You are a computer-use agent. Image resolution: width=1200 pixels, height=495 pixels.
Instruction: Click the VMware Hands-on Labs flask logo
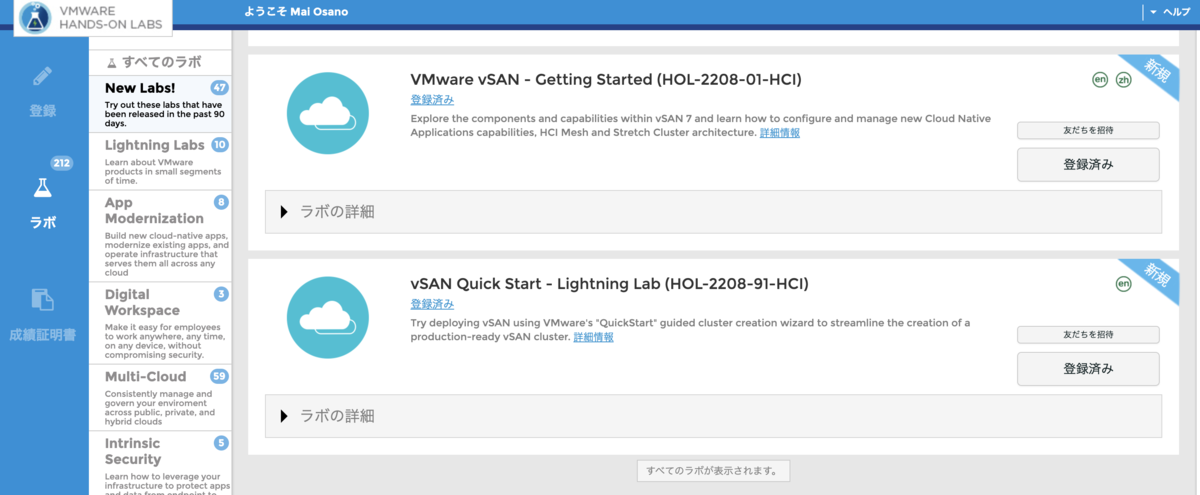pos(37,17)
